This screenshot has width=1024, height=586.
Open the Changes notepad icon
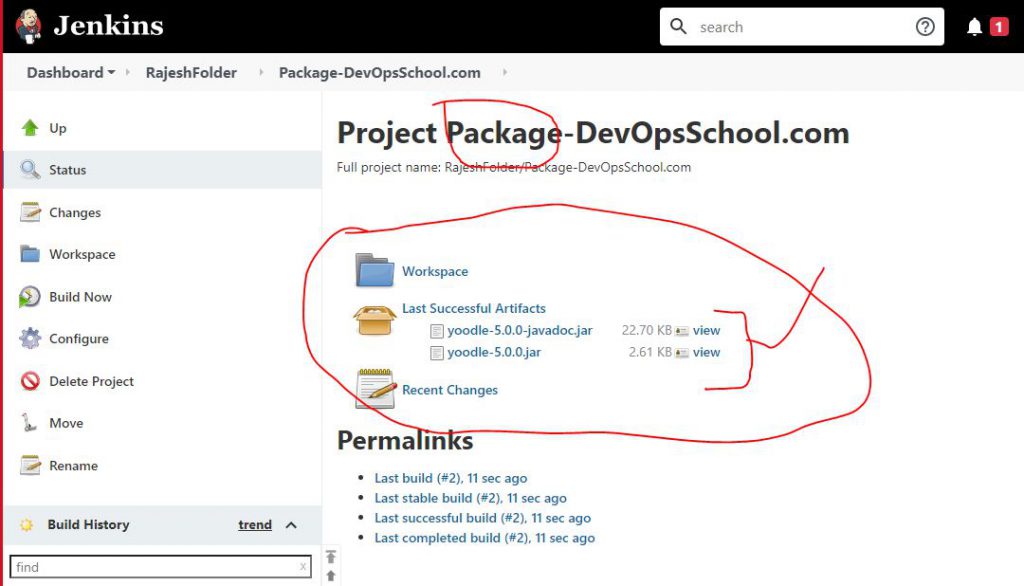click(x=30, y=212)
